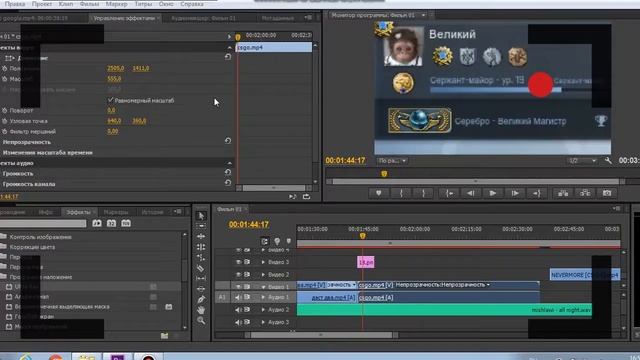Play the program monitor
640x360 pixels.
point(493,193)
